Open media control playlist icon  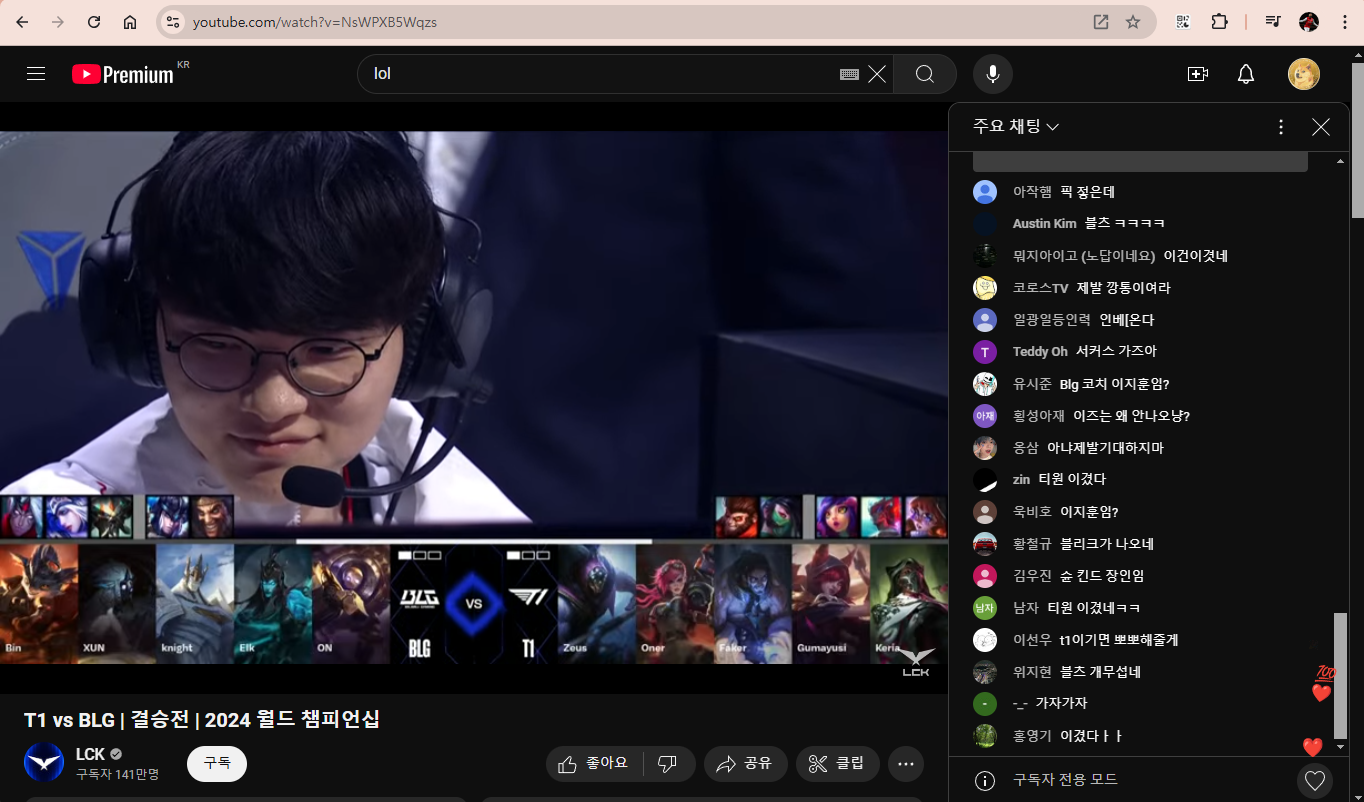(x=1273, y=22)
